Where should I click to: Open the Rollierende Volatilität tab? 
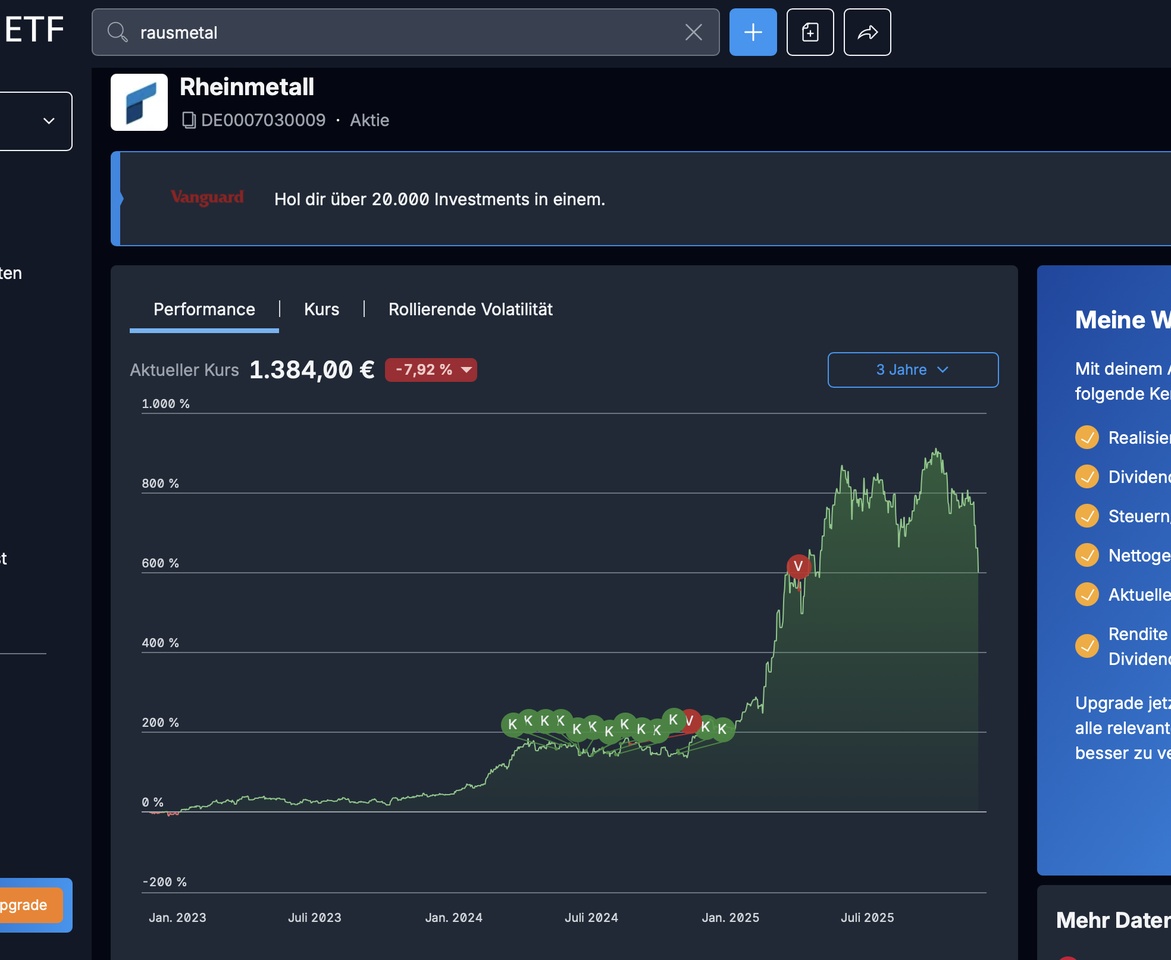(x=470, y=309)
